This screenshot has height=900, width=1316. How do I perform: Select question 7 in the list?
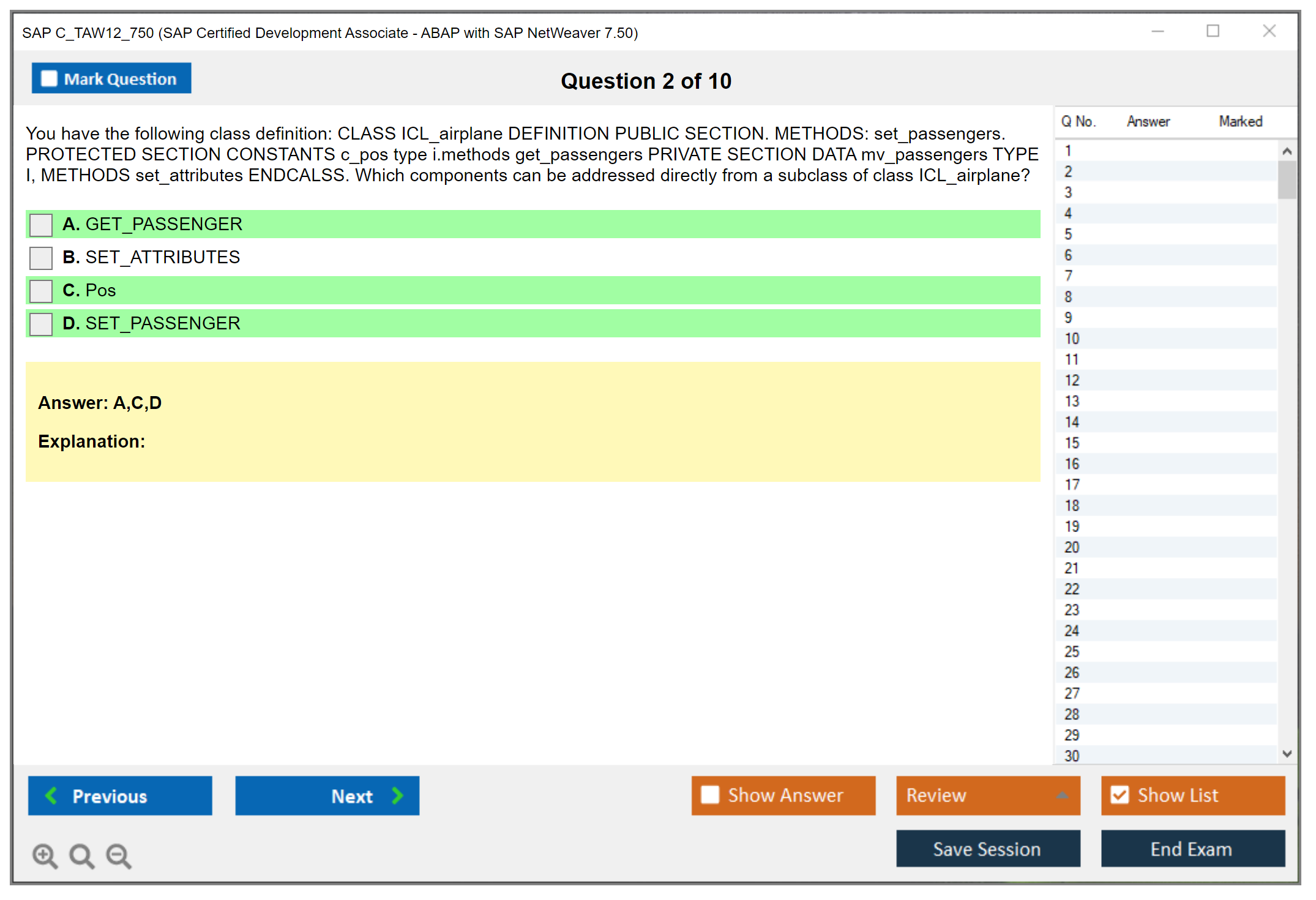1068,276
